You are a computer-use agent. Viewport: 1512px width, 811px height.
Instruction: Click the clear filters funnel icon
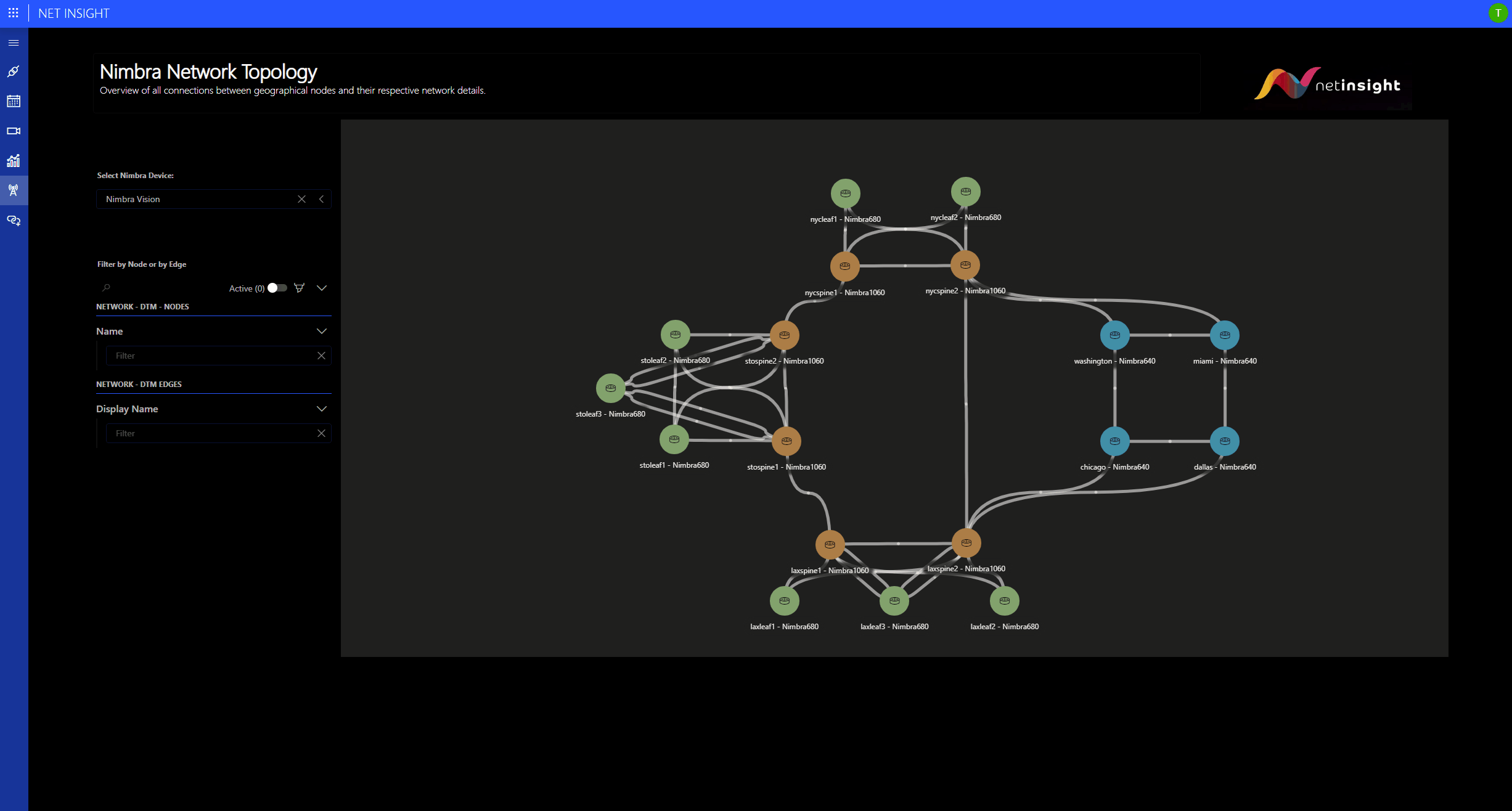(300, 288)
